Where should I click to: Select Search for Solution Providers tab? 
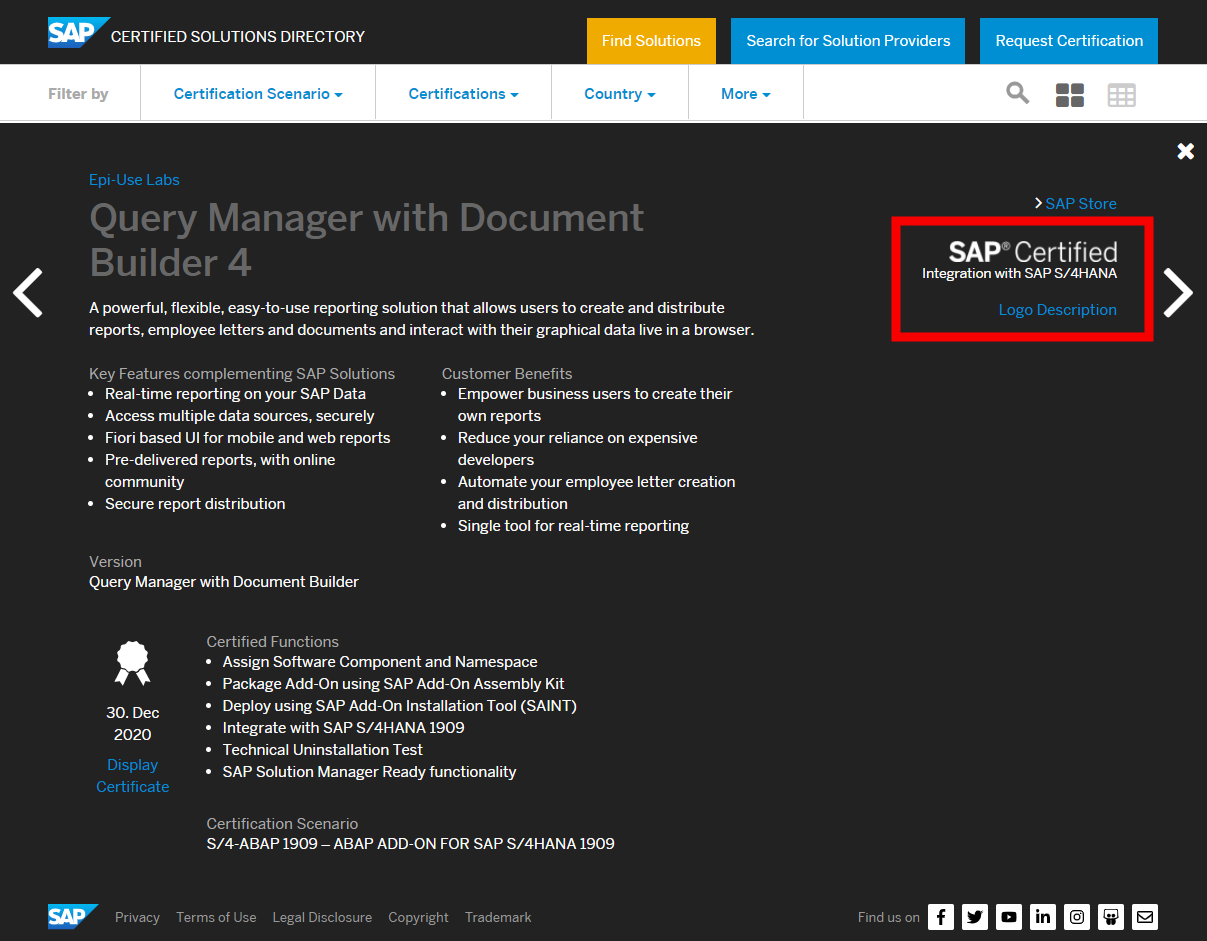coord(848,41)
